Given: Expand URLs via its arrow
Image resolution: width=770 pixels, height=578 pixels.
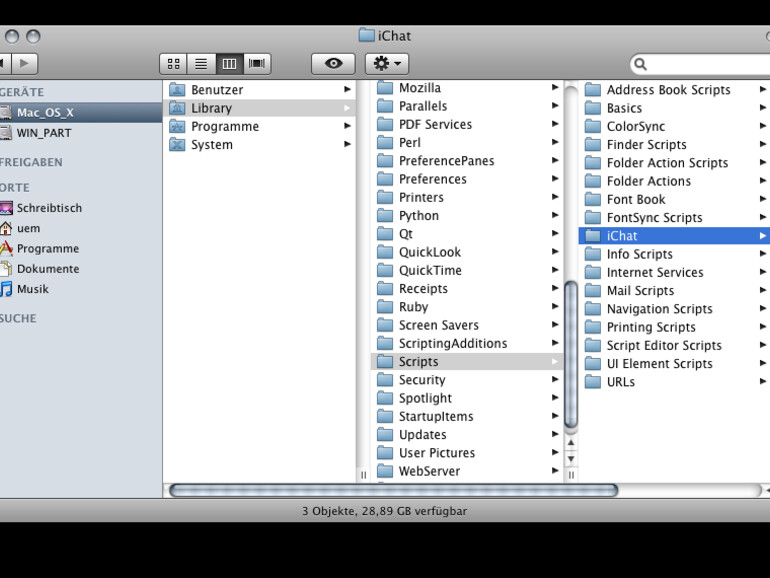Looking at the screenshot, I should coord(763,381).
